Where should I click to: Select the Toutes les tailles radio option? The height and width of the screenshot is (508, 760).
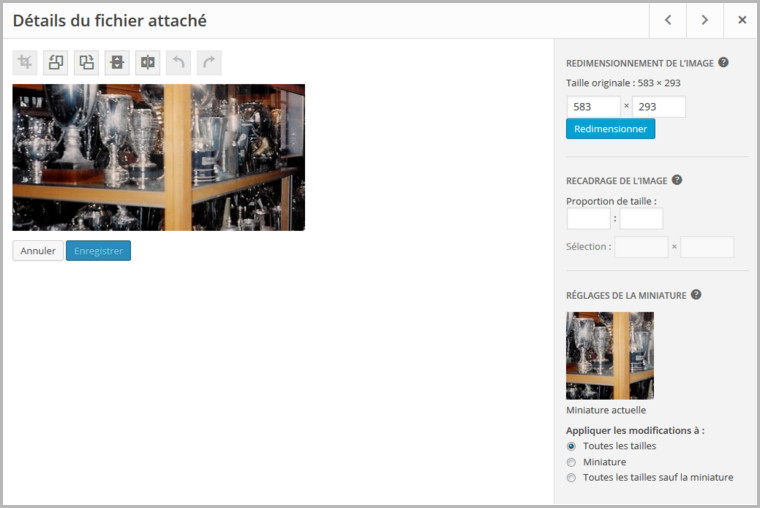coord(571,446)
